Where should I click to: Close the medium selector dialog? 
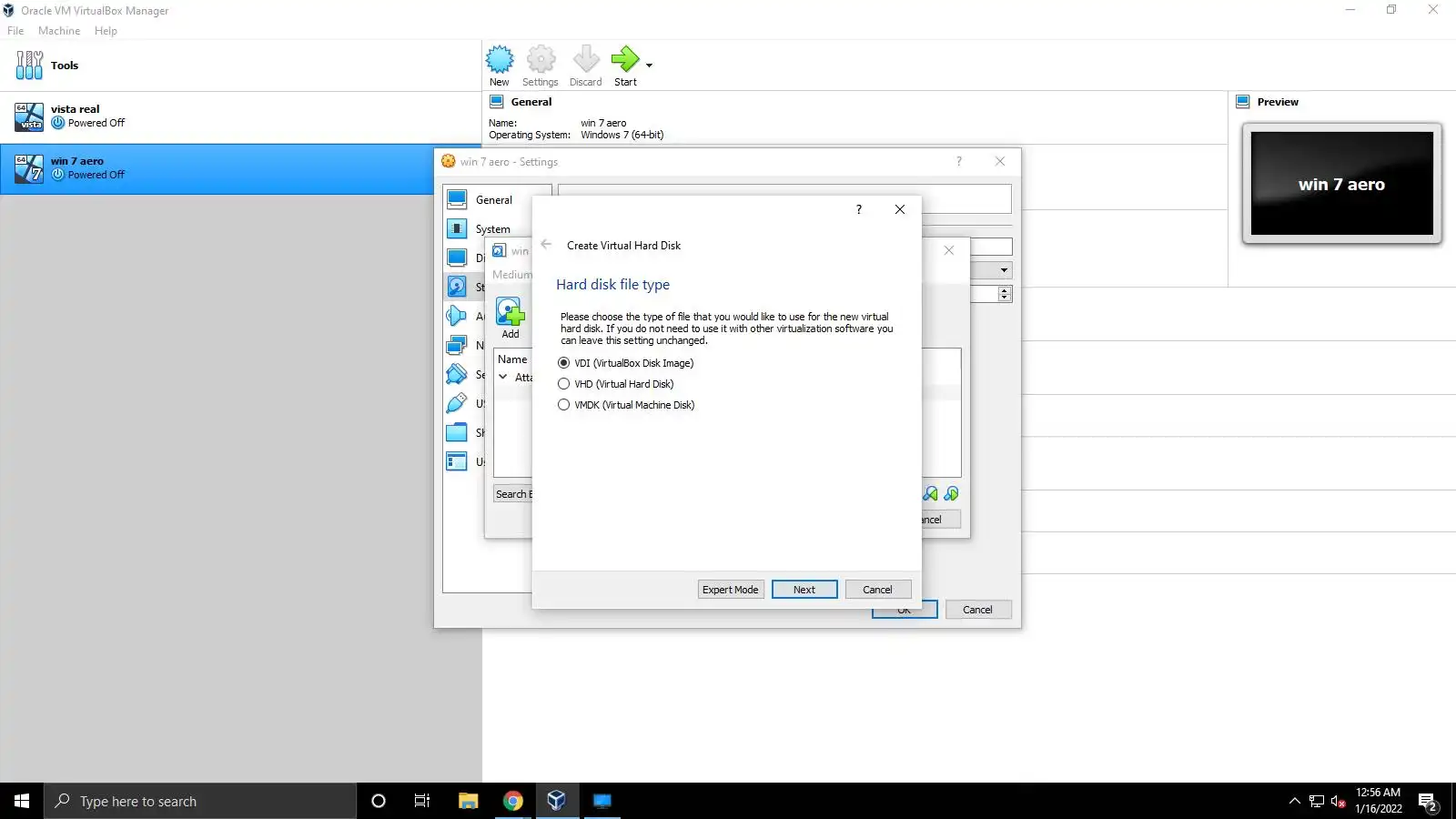click(x=949, y=250)
